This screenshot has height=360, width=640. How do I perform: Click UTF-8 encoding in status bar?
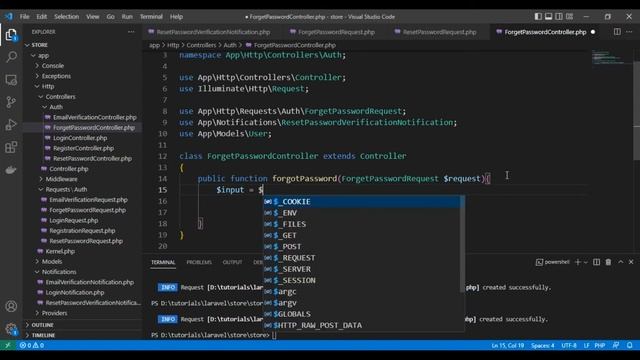click(569, 345)
